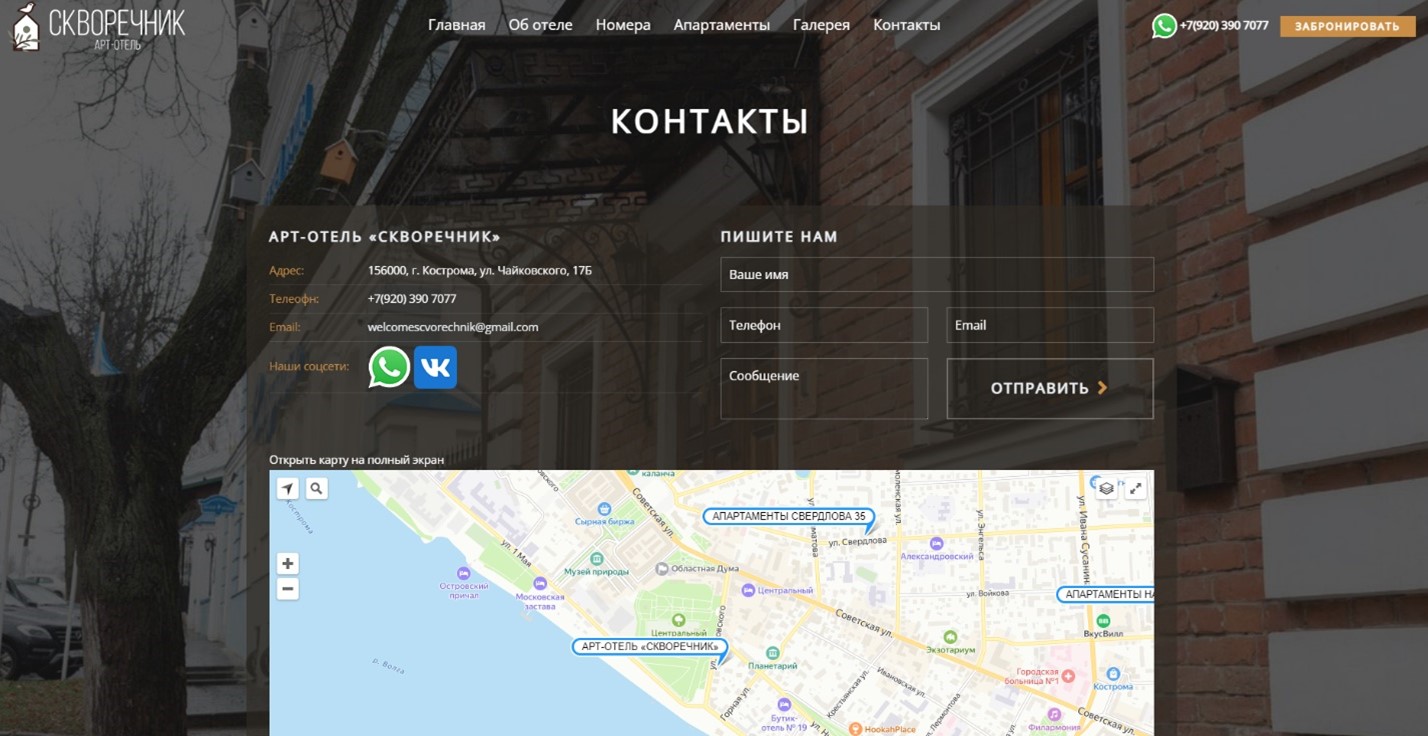The height and width of the screenshot is (736, 1428).
Task: Zoom in the map with plus button
Action: 288,564
